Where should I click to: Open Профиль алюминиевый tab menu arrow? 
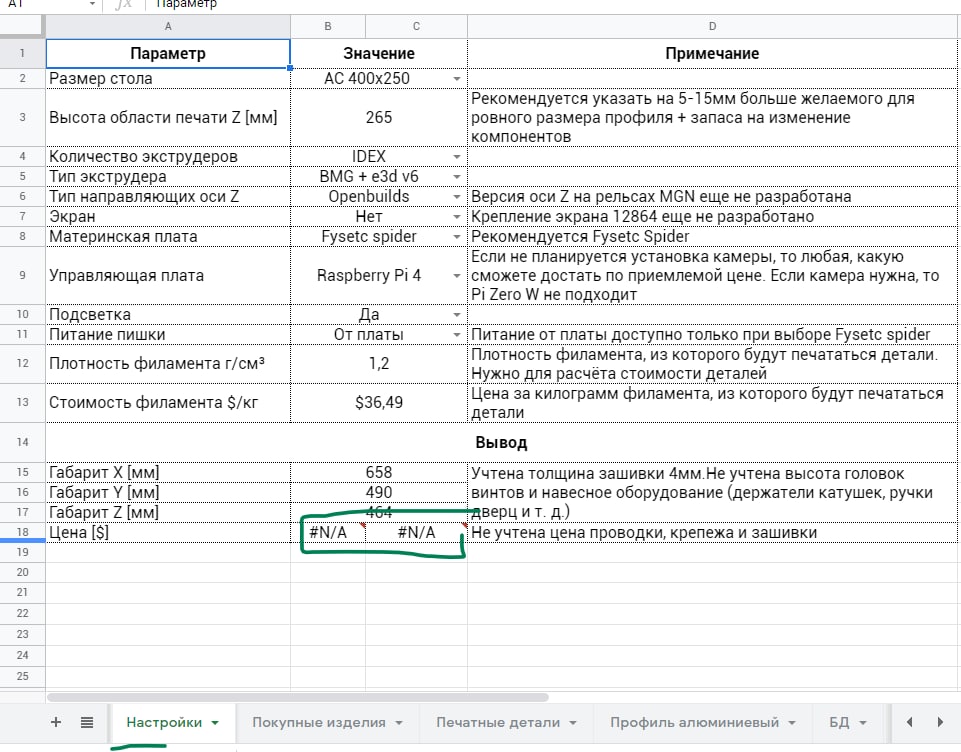pos(792,723)
